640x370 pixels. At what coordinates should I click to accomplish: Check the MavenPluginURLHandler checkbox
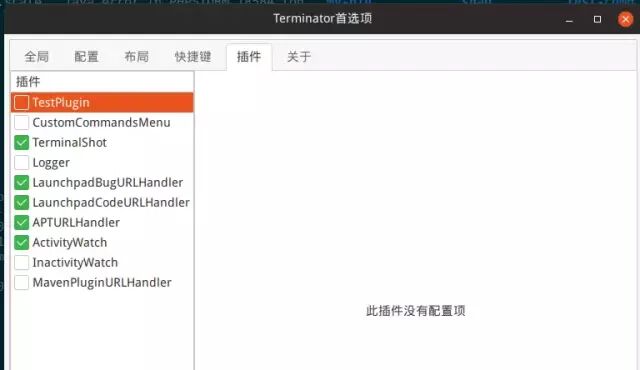tap(22, 282)
